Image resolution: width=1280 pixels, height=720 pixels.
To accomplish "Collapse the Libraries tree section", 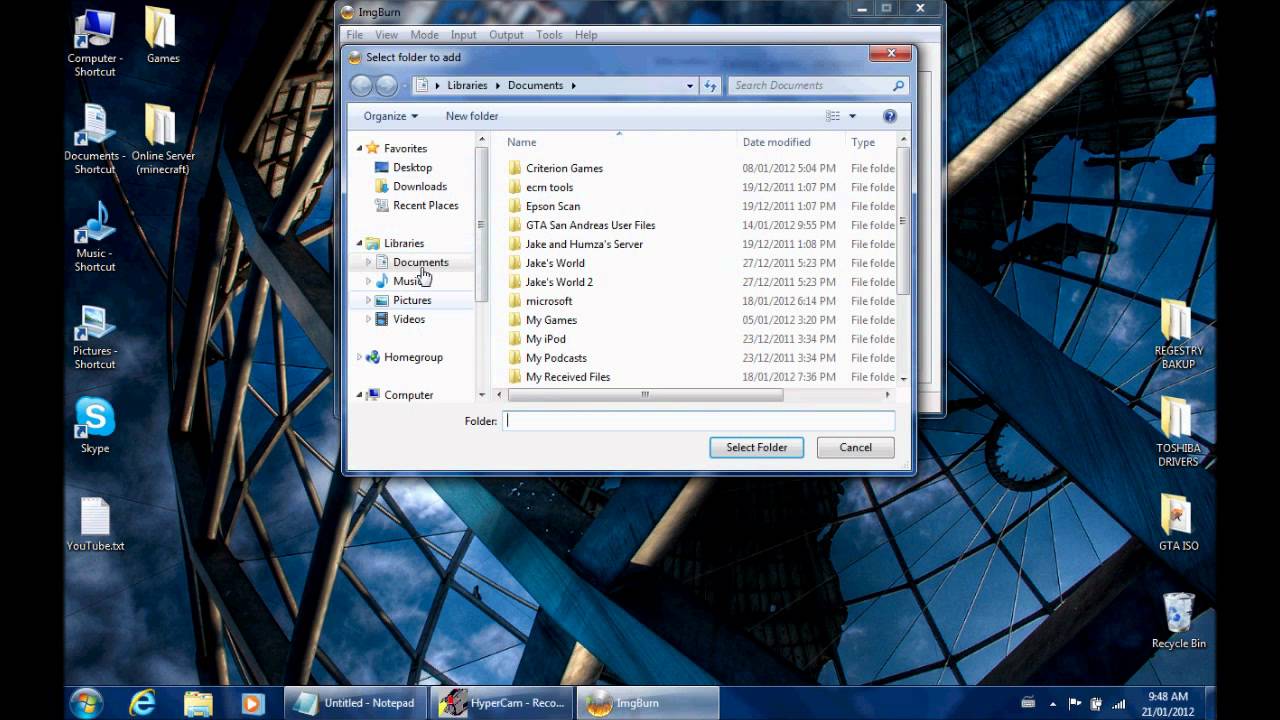I will 360,243.
